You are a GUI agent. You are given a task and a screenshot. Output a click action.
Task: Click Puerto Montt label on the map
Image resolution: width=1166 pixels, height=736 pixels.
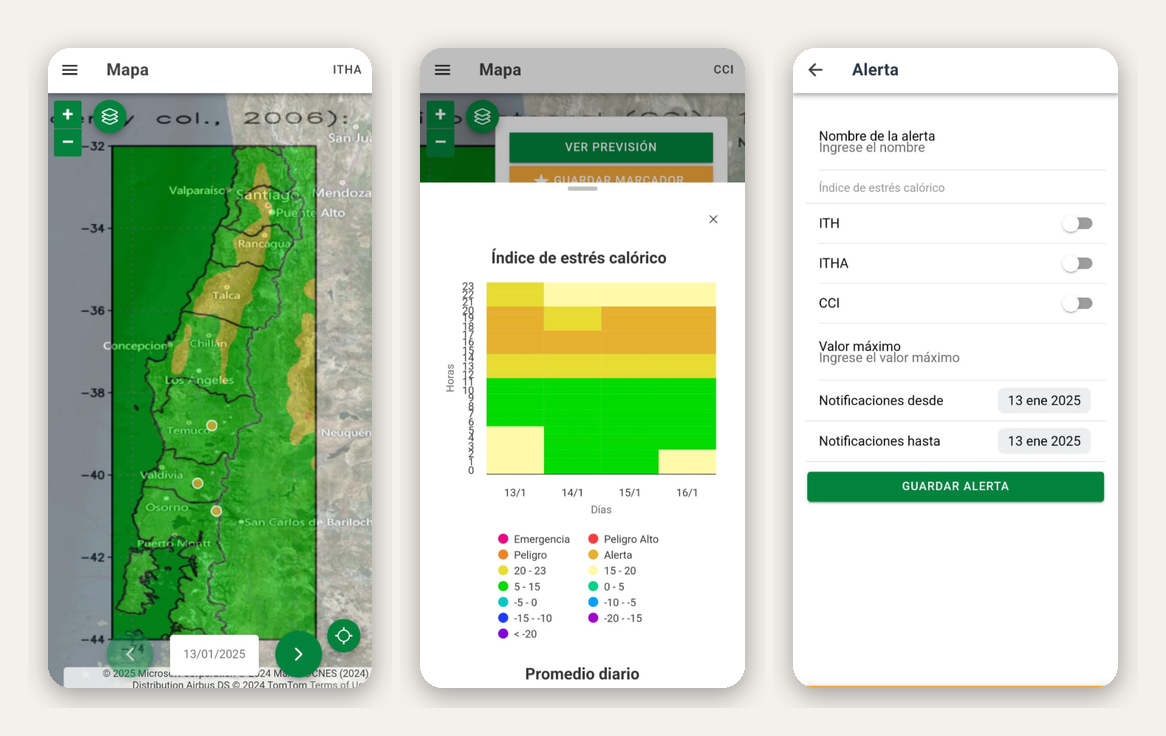tap(174, 543)
